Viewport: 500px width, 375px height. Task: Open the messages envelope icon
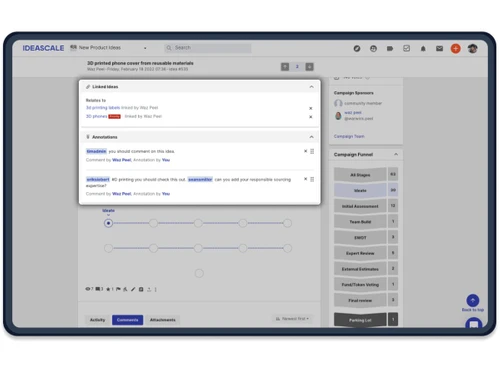pyautogui.click(x=439, y=49)
